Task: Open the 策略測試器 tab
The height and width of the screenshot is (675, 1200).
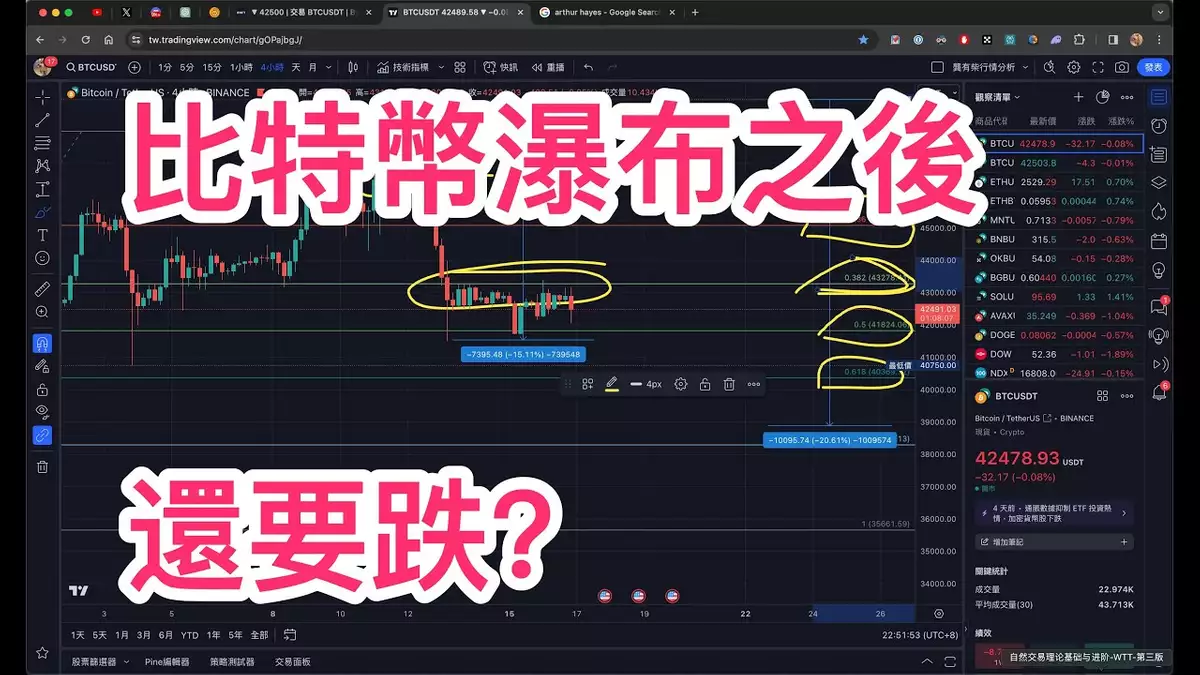Action: pyautogui.click(x=232, y=661)
